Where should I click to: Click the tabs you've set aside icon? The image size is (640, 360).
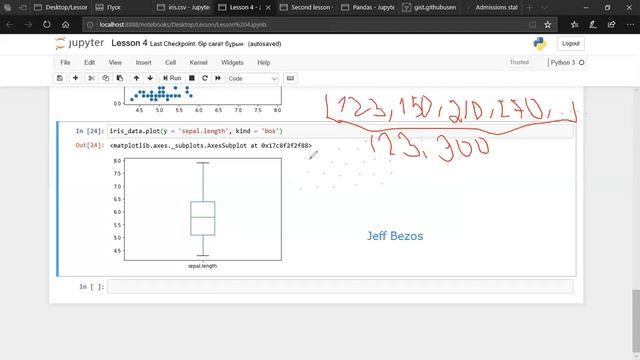pyautogui.click(x=7, y=7)
